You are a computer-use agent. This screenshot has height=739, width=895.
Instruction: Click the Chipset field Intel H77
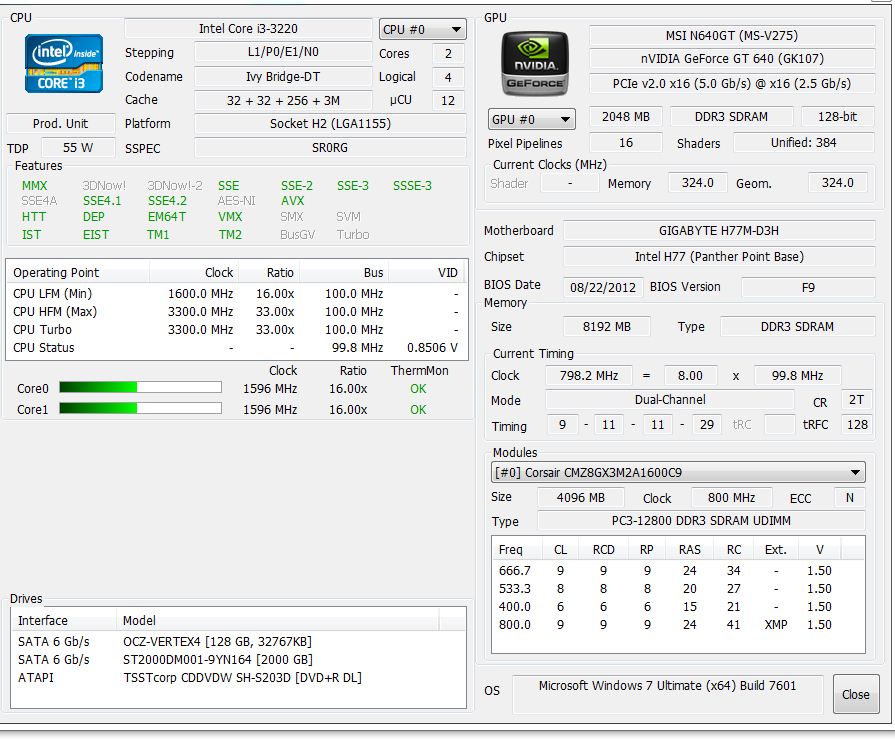[x=719, y=257]
